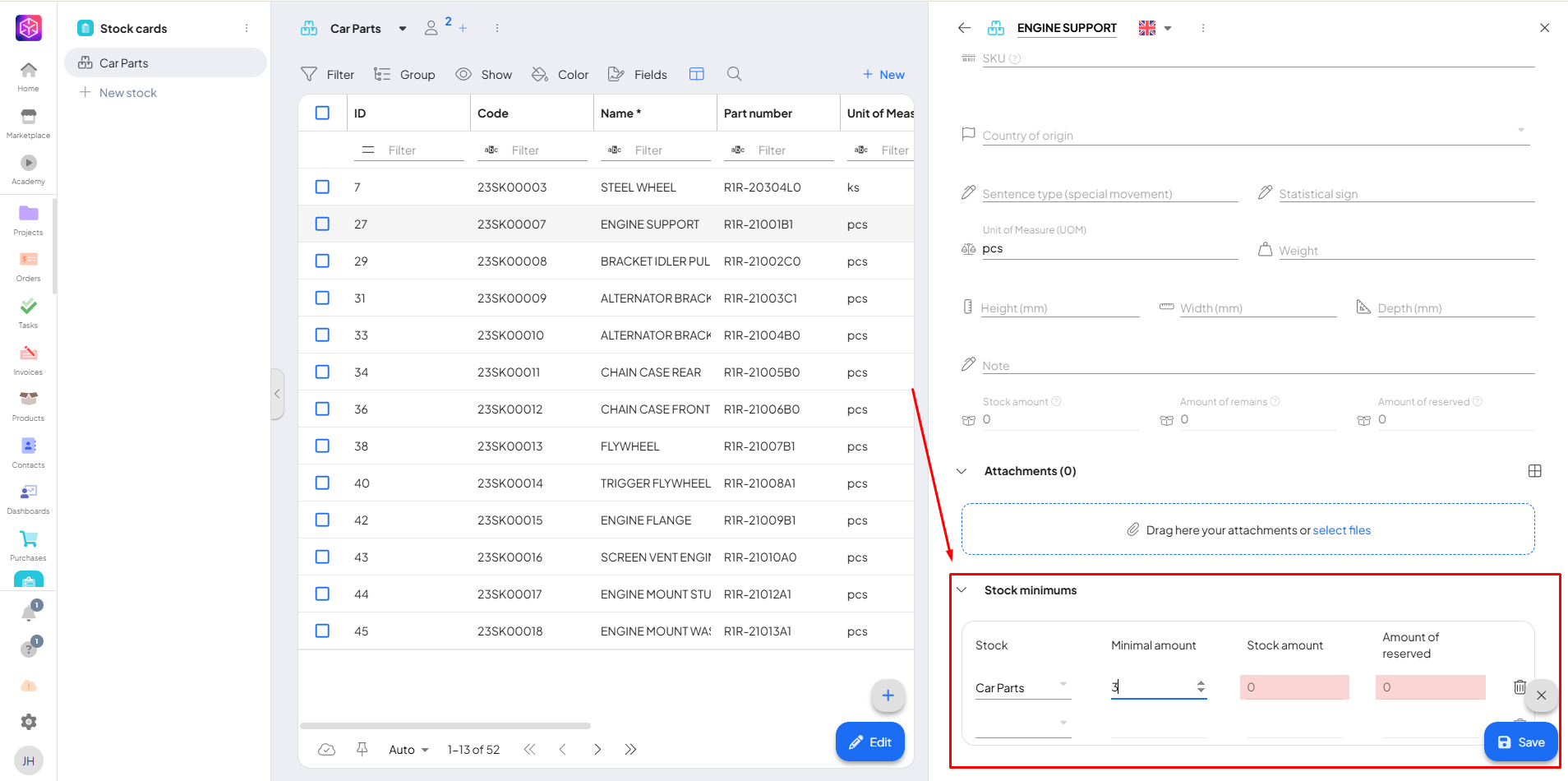The width and height of the screenshot is (1568, 781).
Task: Select Car Parts in the Stock cards list
Action: click(124, 63)
